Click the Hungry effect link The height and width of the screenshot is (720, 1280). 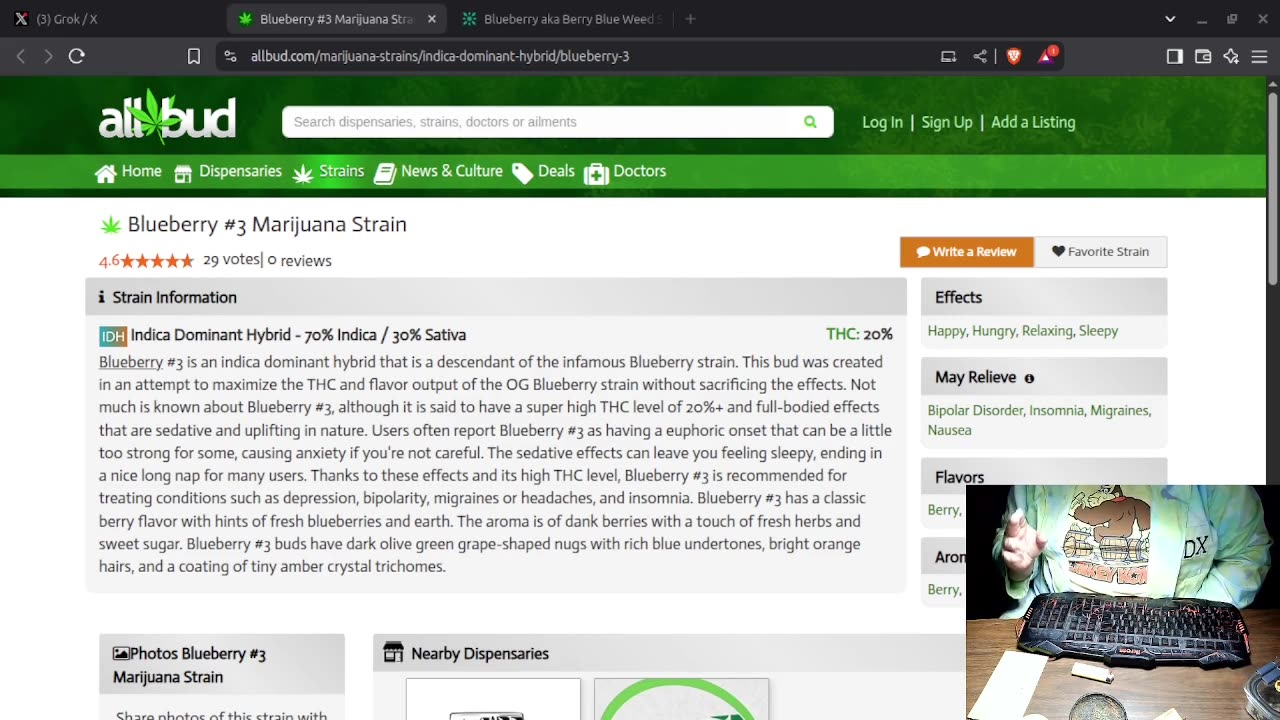pos(993,331)
